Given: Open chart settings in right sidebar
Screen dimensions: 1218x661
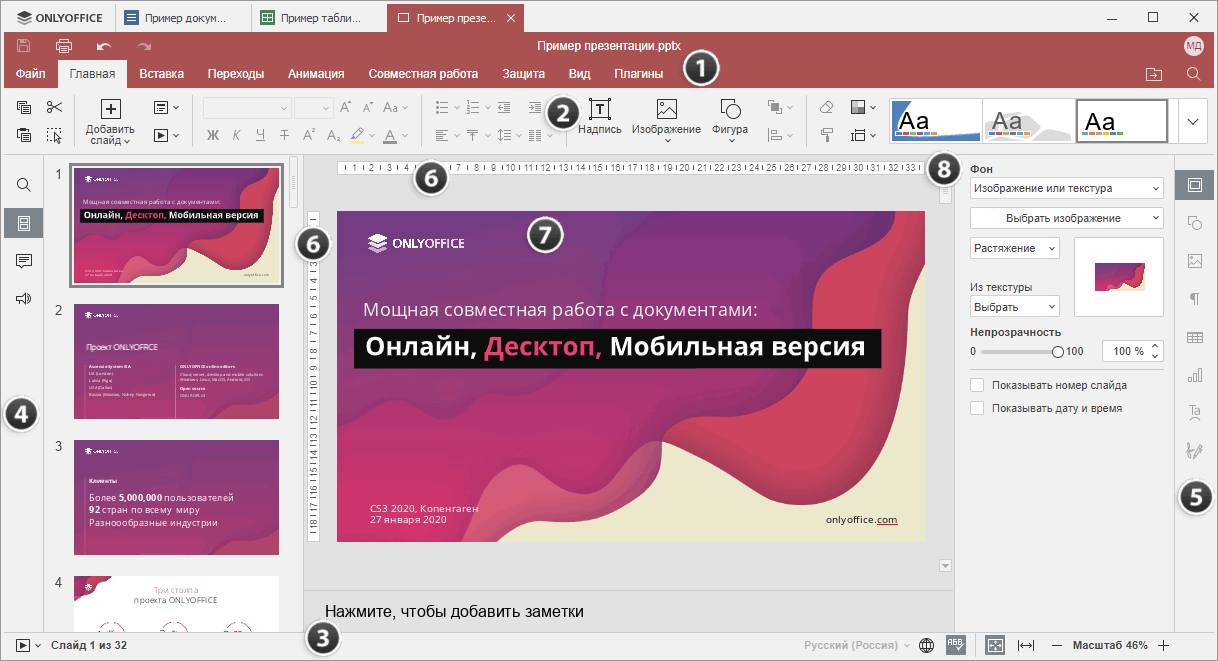Looking at the screenshot, I should (1194, 376).
